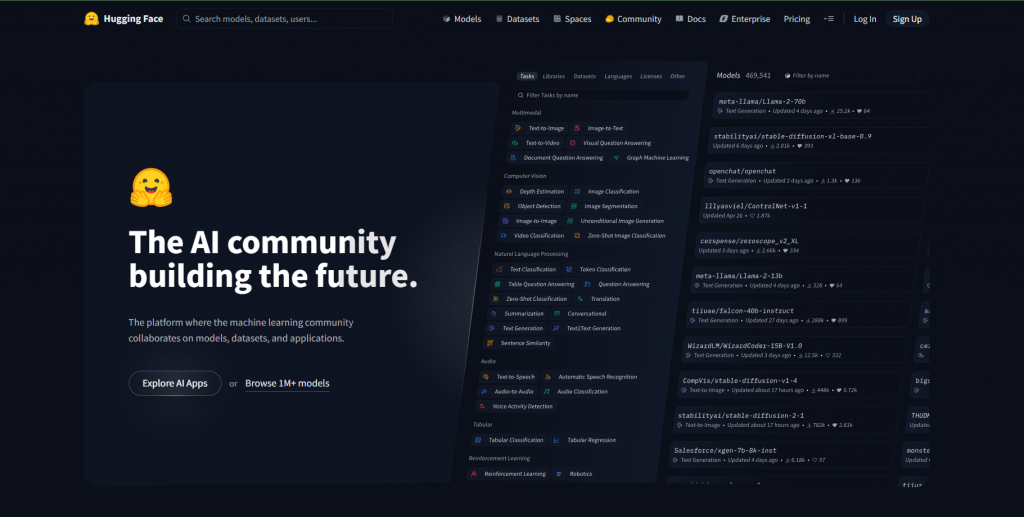Select the Video Classification task chip
This screenshot has height=517, width=1024.
point(532,236)
